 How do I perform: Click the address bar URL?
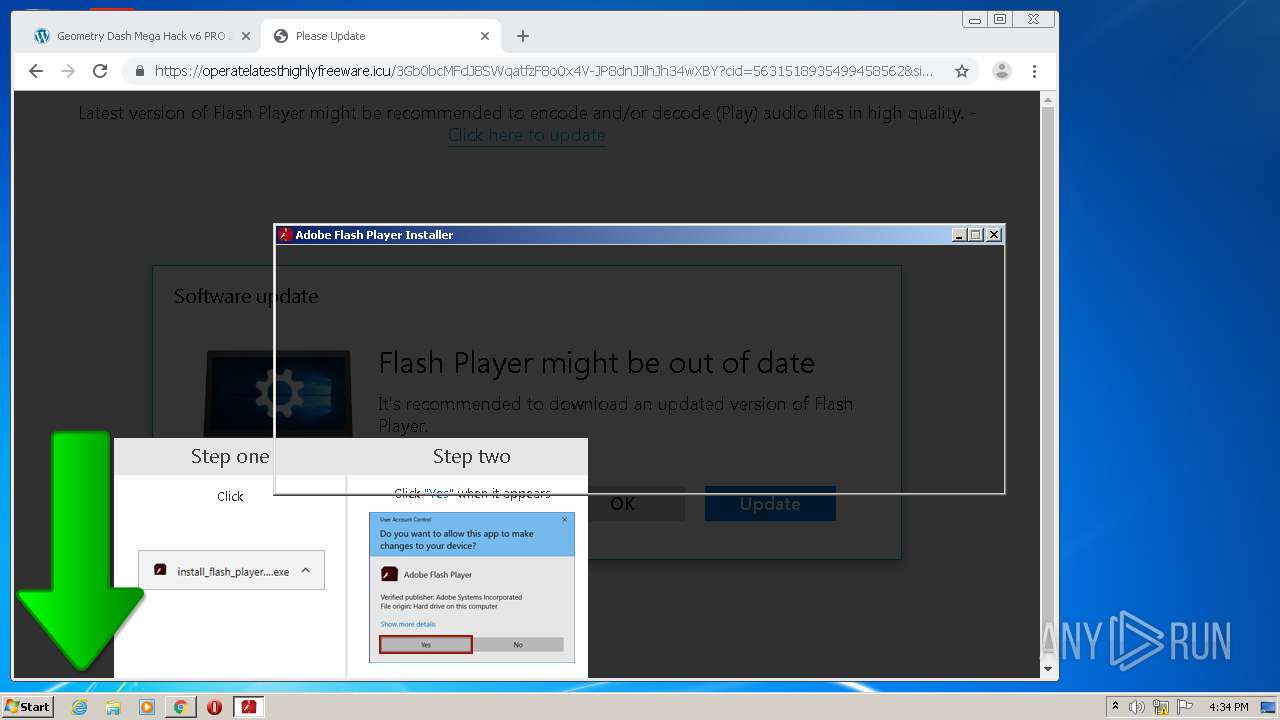coord(544,71)
